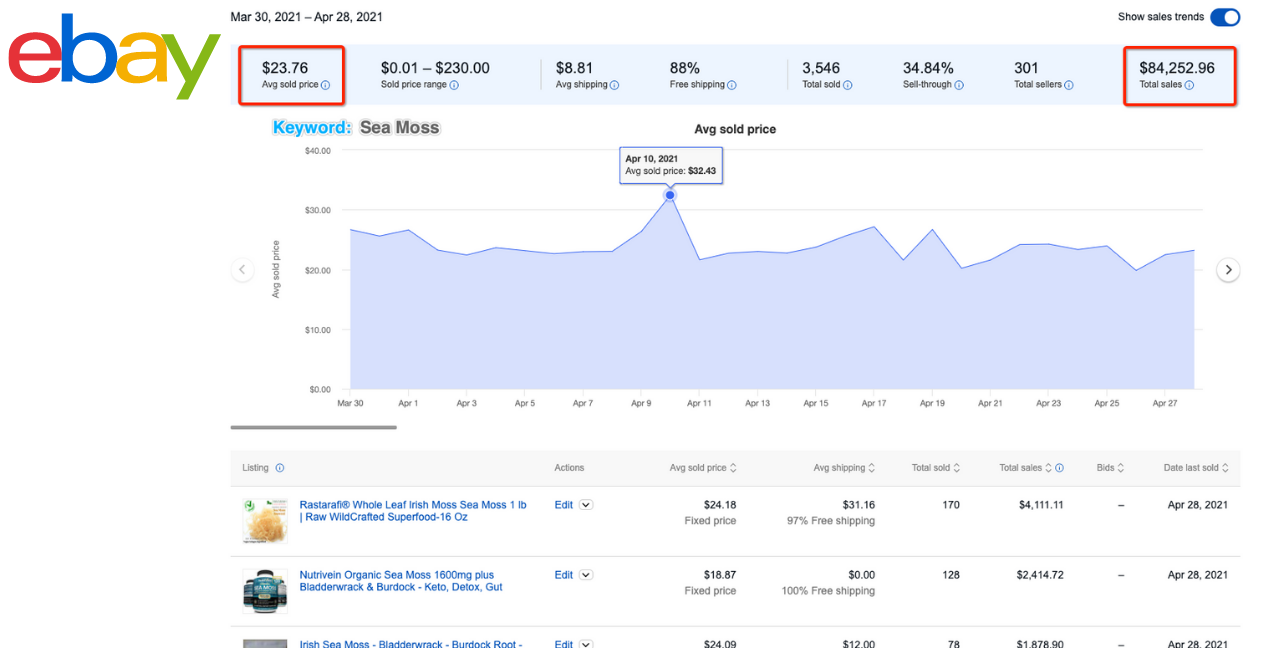This screenshot has width=1269, height=648.
Task: Click the 97% Free shipping text
Action: pyautogui.click(x=831, y=521)
